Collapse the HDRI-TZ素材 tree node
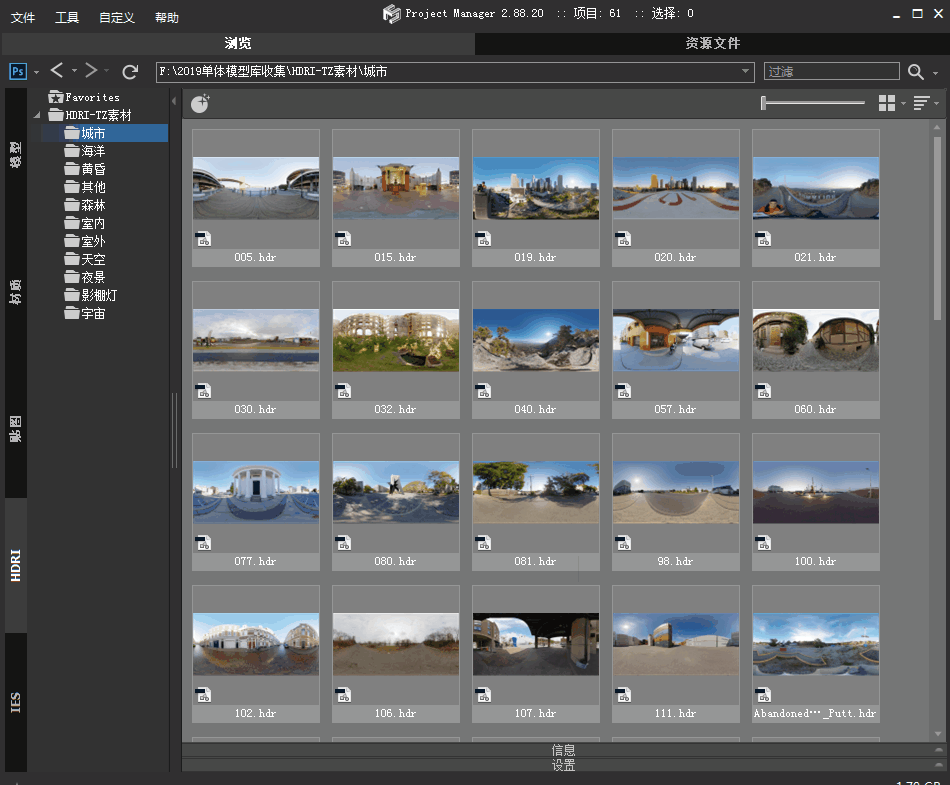This screenshot has height=785, width=950. point(37,115)
